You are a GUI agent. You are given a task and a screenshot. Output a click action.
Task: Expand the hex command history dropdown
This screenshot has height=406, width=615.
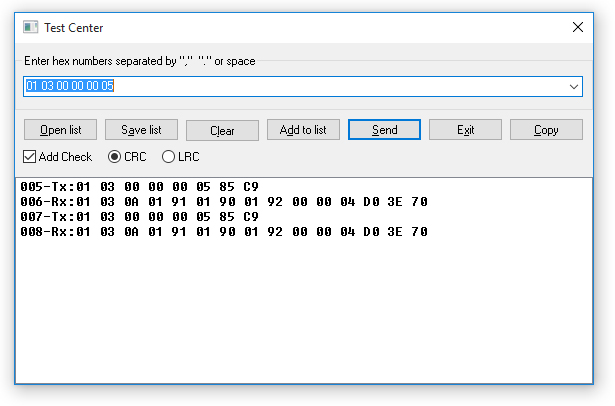click(x=574, y=87)
